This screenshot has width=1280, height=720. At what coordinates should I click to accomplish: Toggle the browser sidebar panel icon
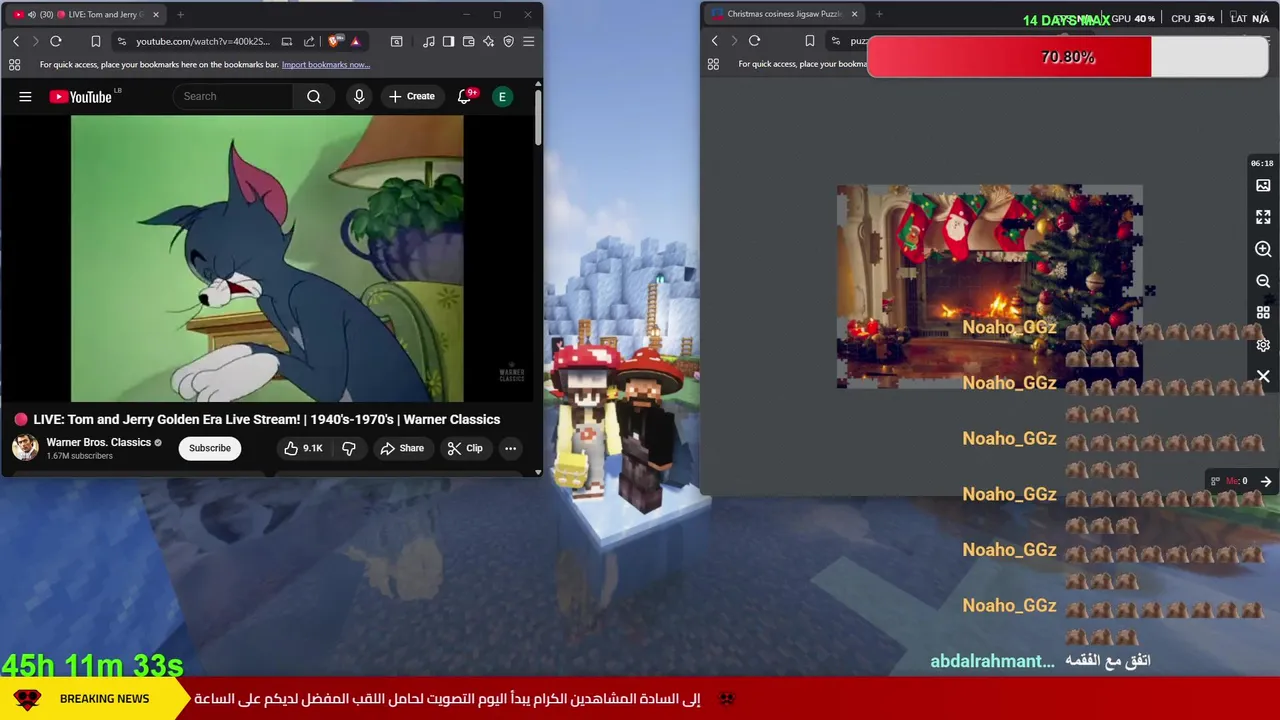(x=448, y=41)
